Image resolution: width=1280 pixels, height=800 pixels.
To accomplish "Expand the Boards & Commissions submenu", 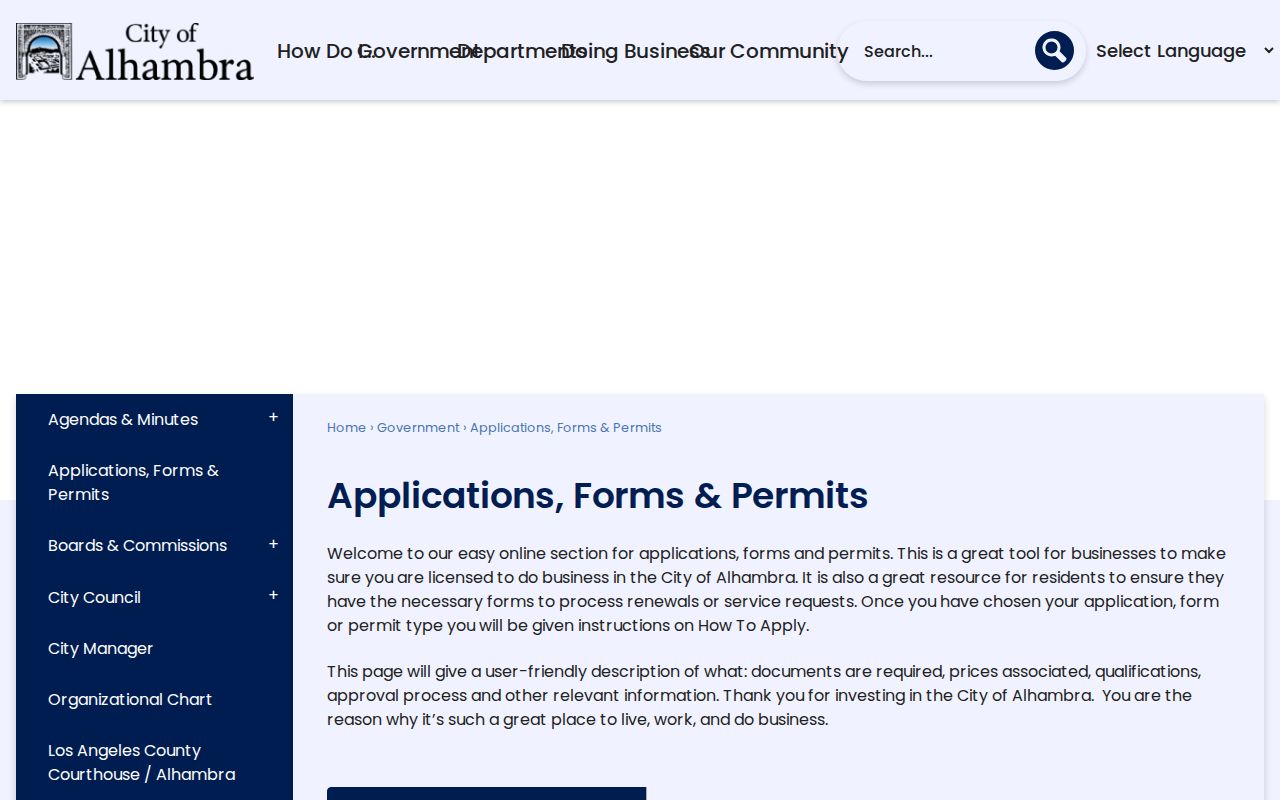I will pyautogui.click(x=273, y=544).
